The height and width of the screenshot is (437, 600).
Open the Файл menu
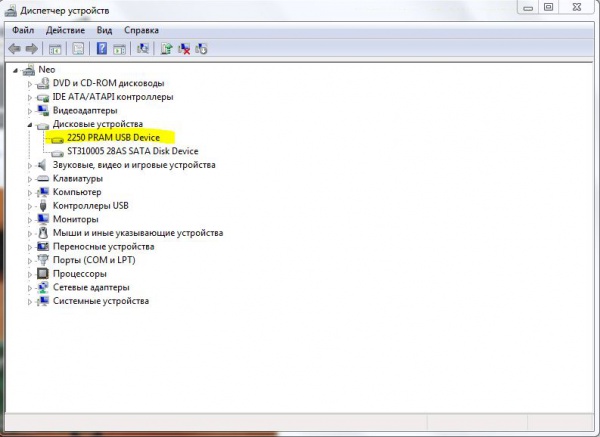[23, 30]
